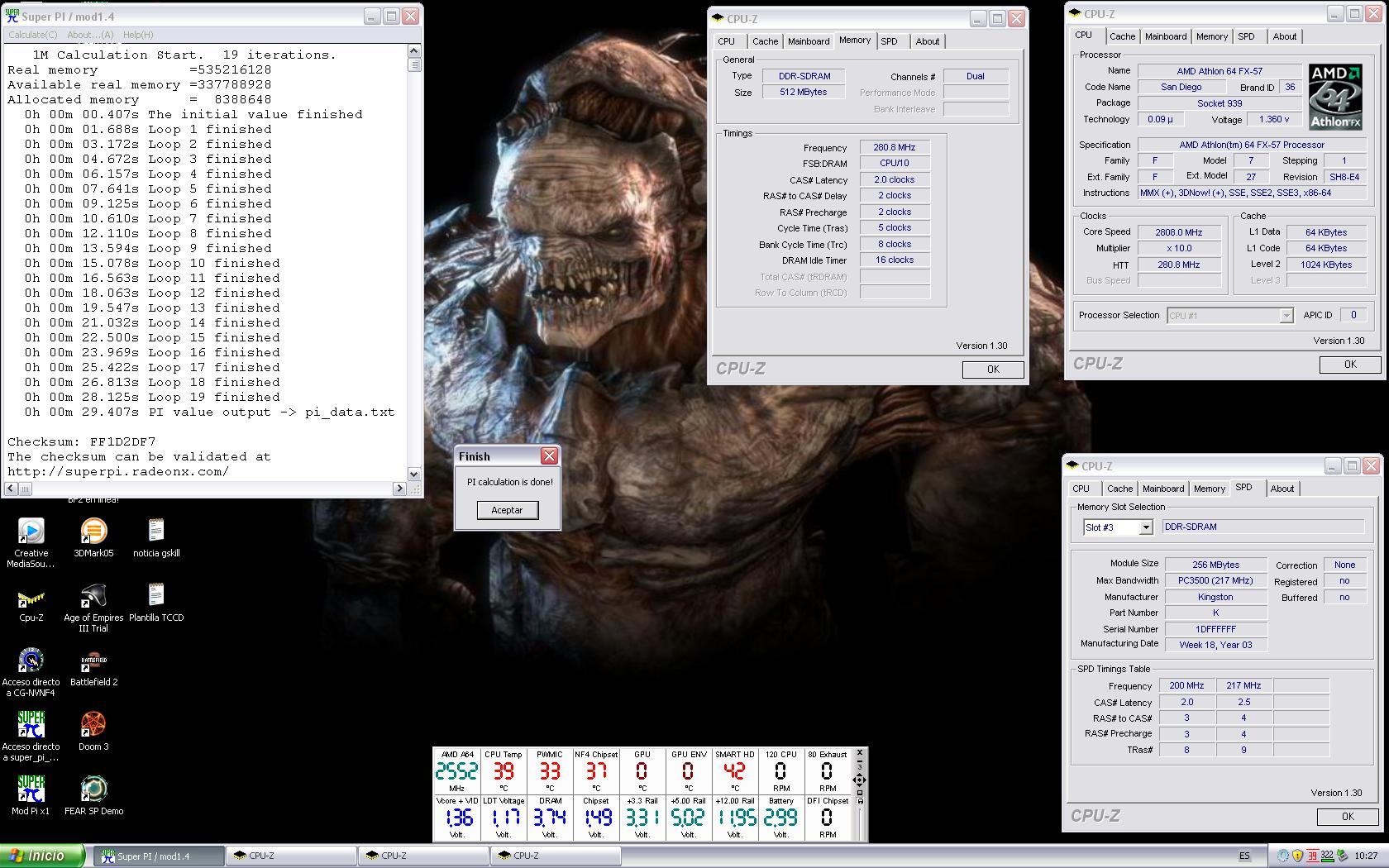Open the Creative MediaSource desktop shortcut
Viewport: 1389px width, 868px height.
click(x=31, y=532)
